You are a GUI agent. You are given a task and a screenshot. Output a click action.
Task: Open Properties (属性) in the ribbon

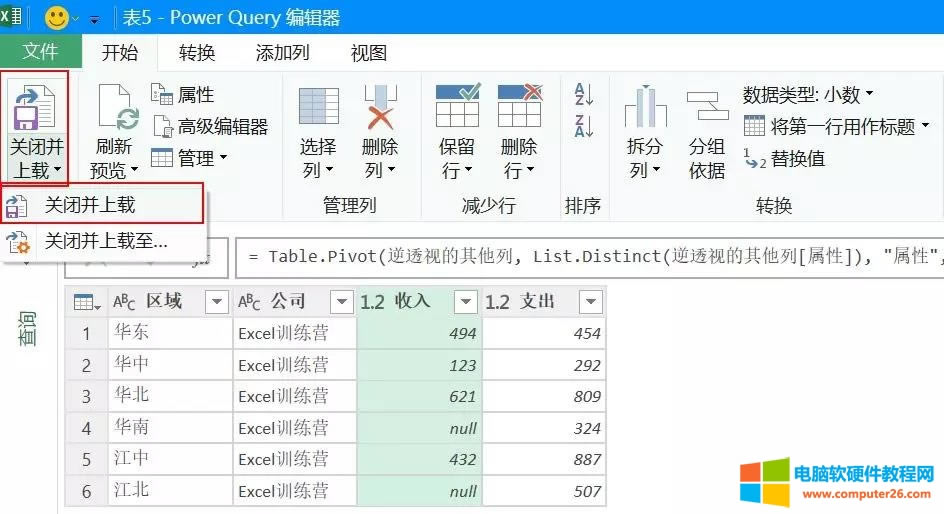point(182,94)
